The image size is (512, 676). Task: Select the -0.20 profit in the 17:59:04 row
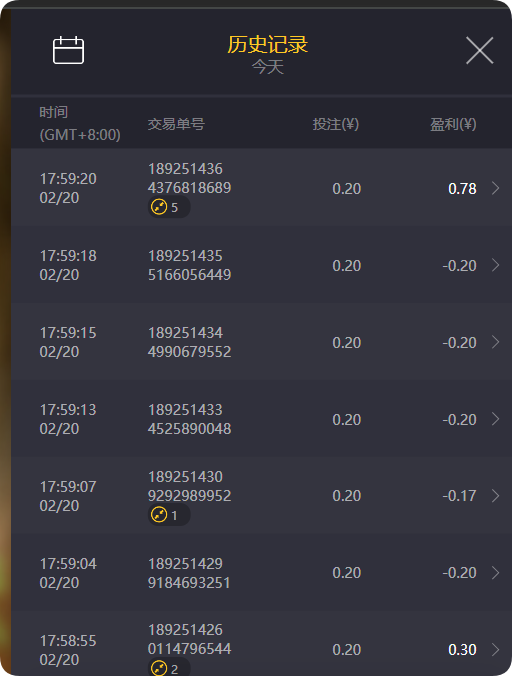click(x=459, y=573)
